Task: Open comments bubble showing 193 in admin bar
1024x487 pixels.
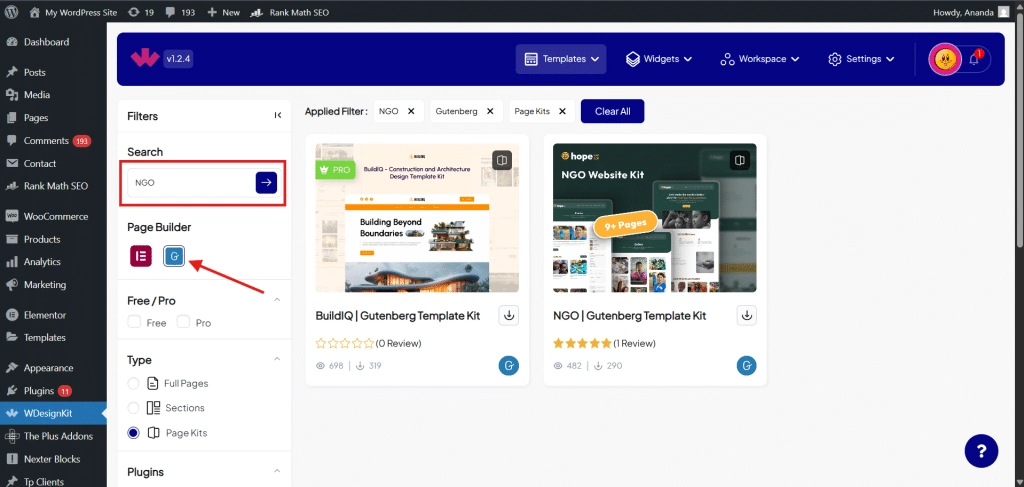Action: [x=180, y=12]
